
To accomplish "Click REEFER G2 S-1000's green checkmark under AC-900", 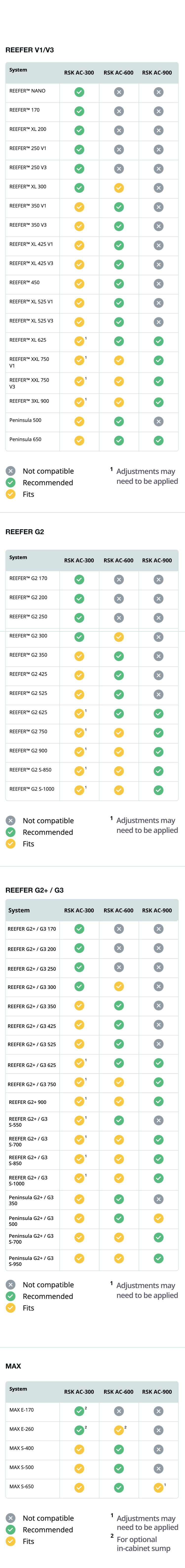I will coord(158,790).
